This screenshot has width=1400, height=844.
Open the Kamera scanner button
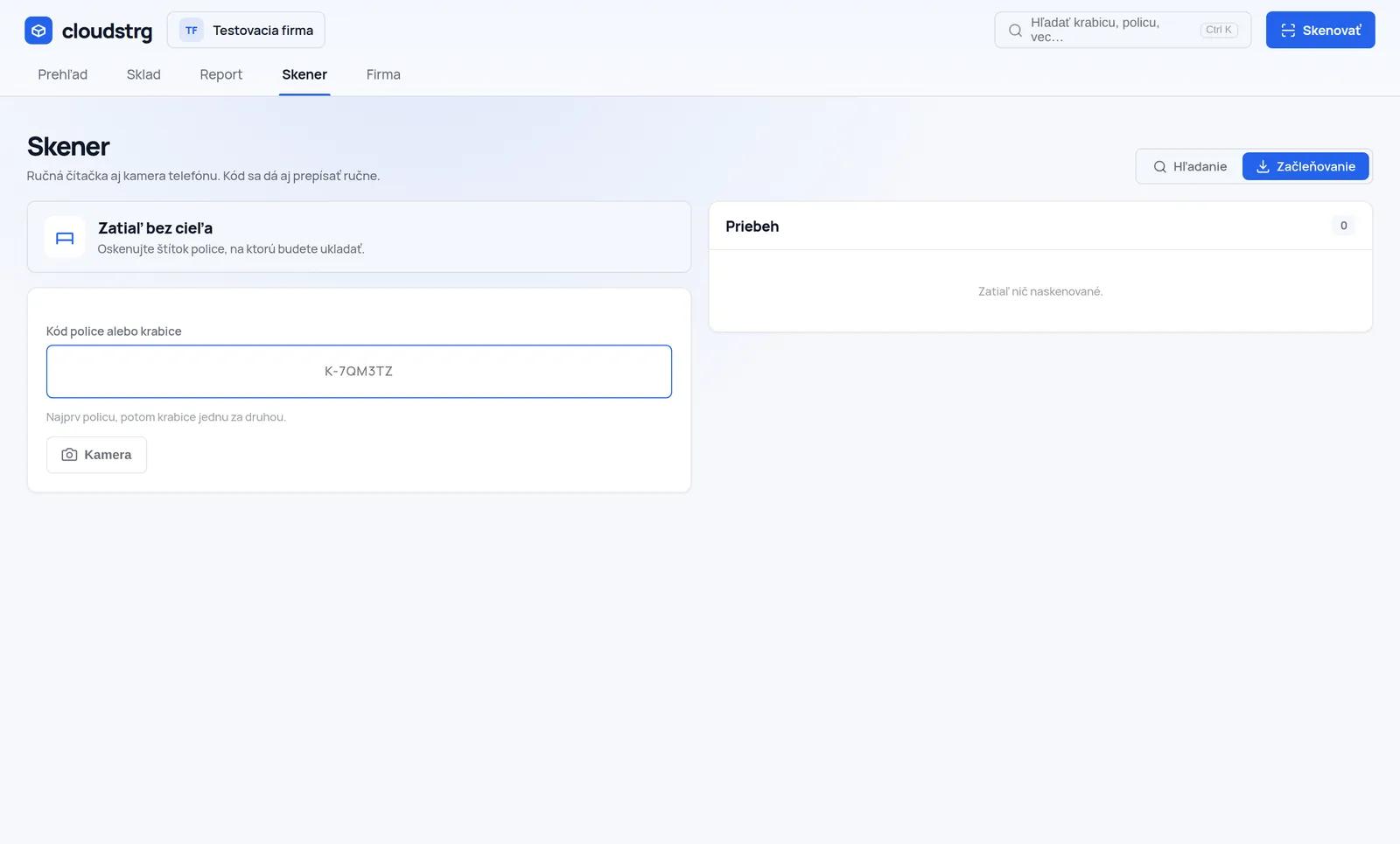point(96,455)
